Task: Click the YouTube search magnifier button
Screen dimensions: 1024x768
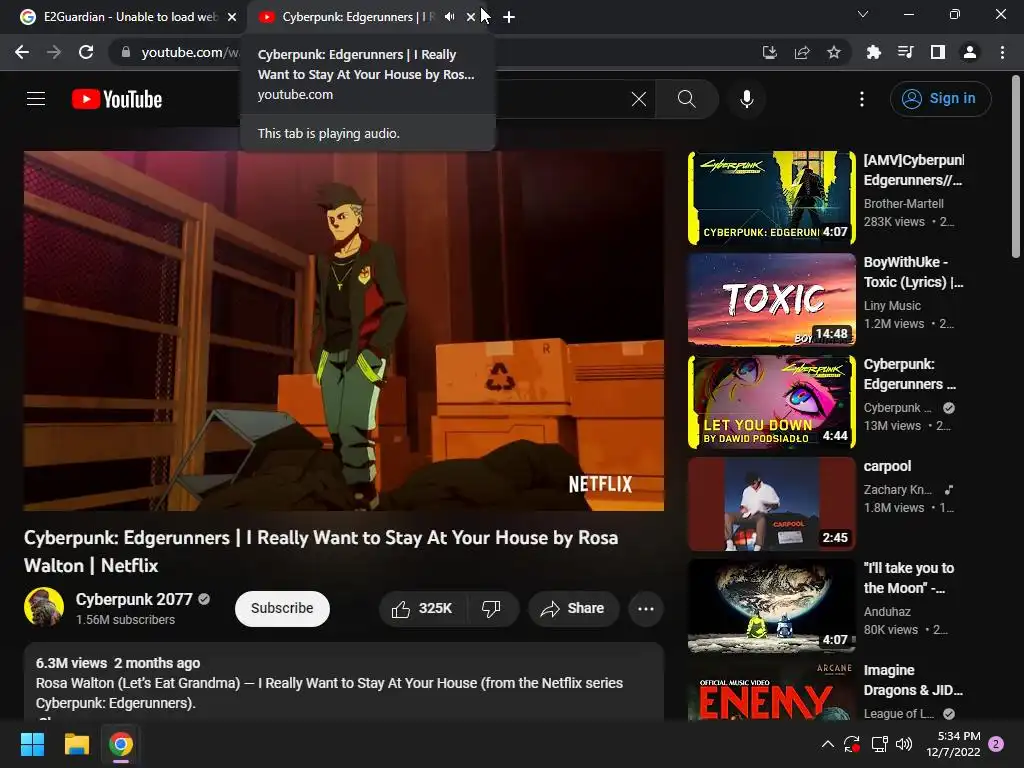Action: [x=686, y=99]
